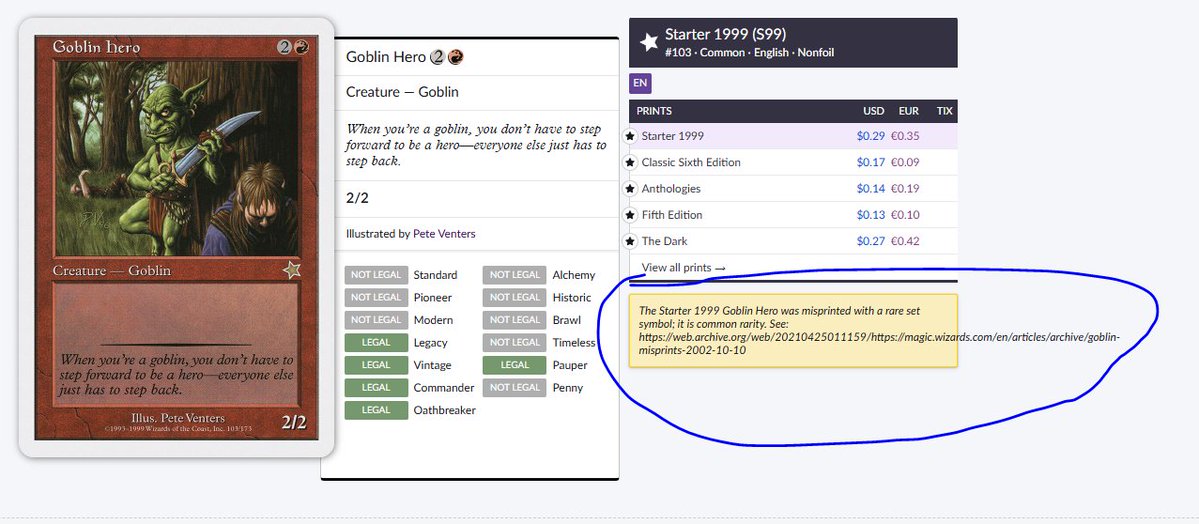Click the €0.42 The Dark price

(905, 241)
